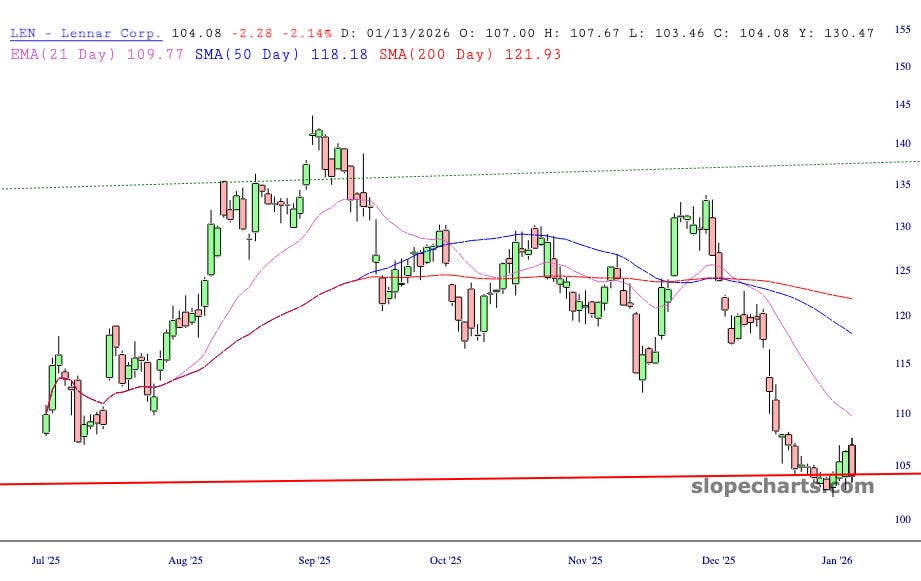Click the Jan '26 date axis label

point(837,560)
